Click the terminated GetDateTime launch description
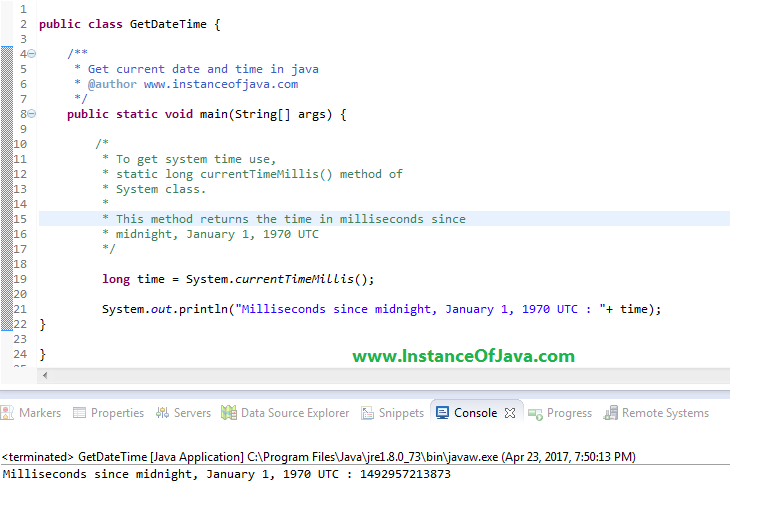Viewport: 772px width, 509px height. pos(319,457)
